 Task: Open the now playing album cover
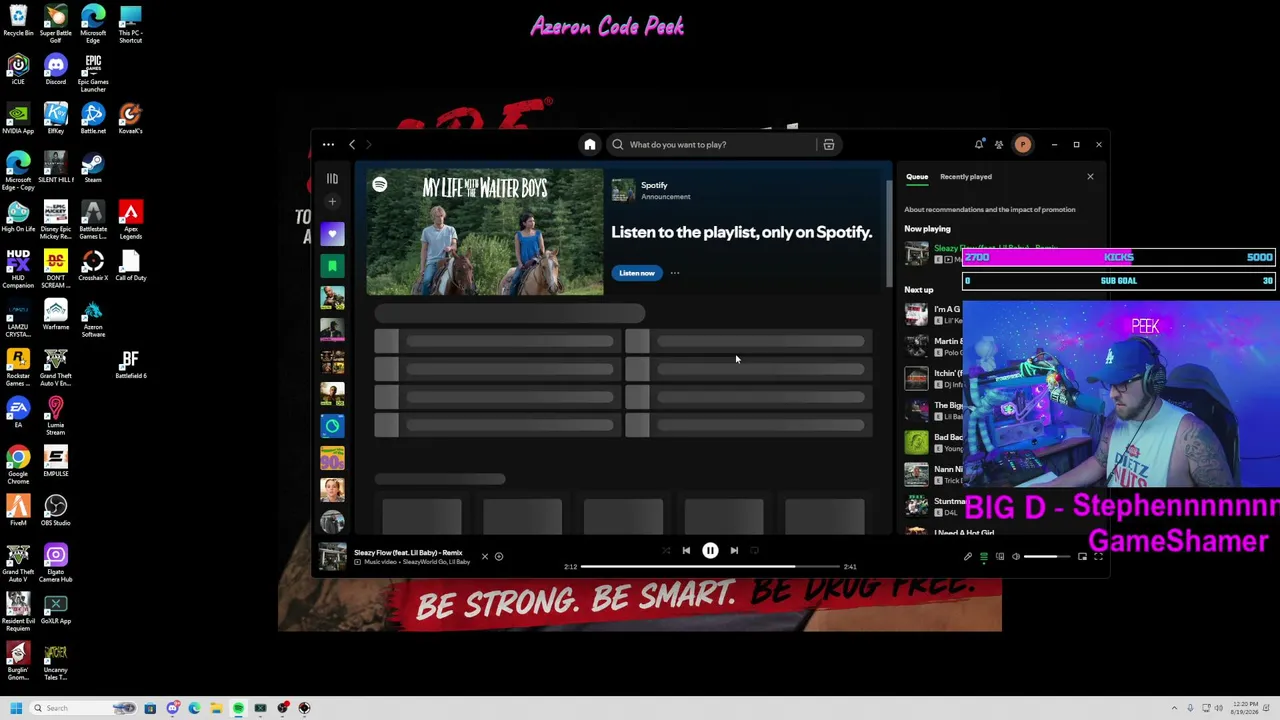click(x=332, y=556)
